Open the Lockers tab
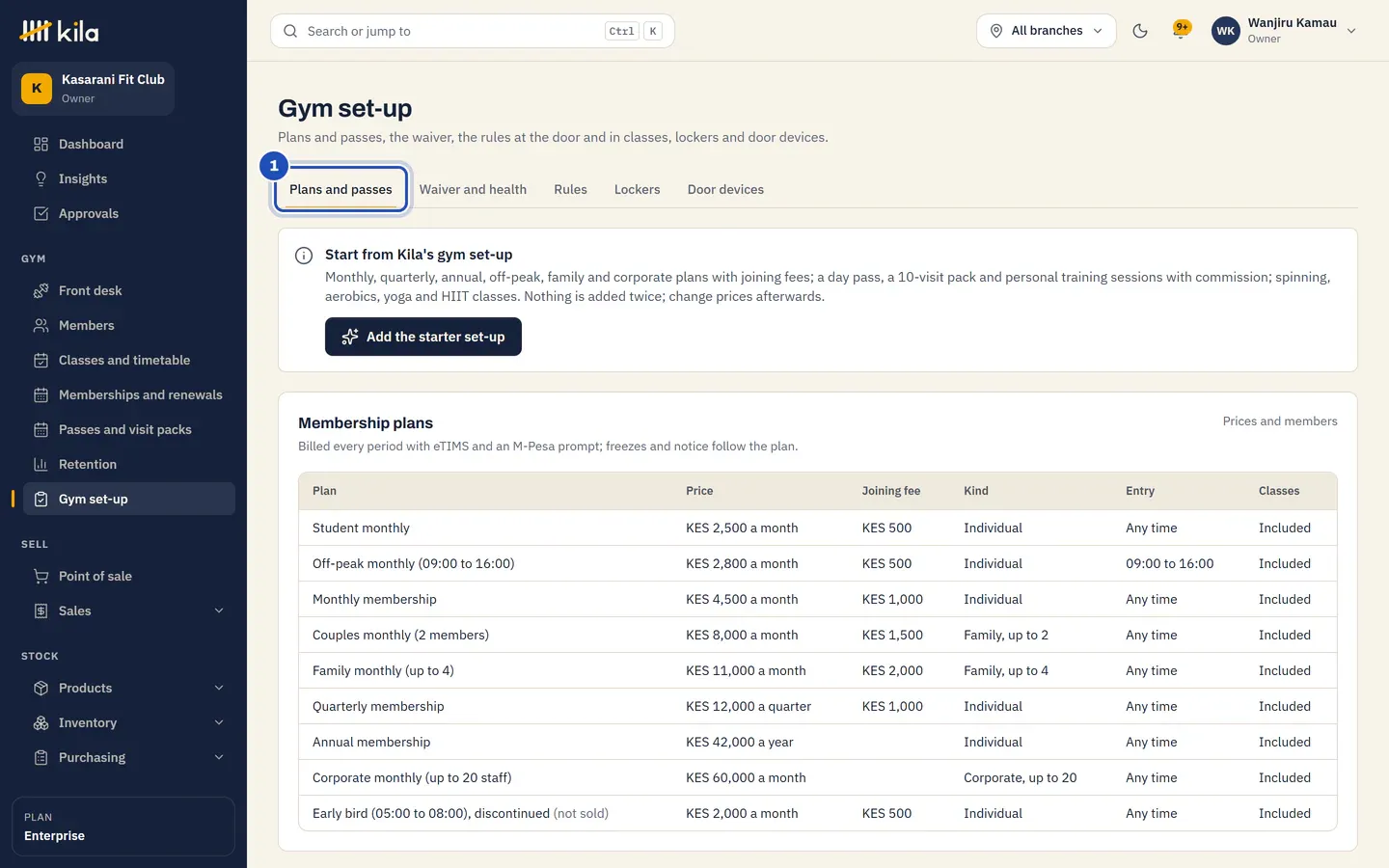The height and width of the screenshot is (868, 1389). (638, 189)
